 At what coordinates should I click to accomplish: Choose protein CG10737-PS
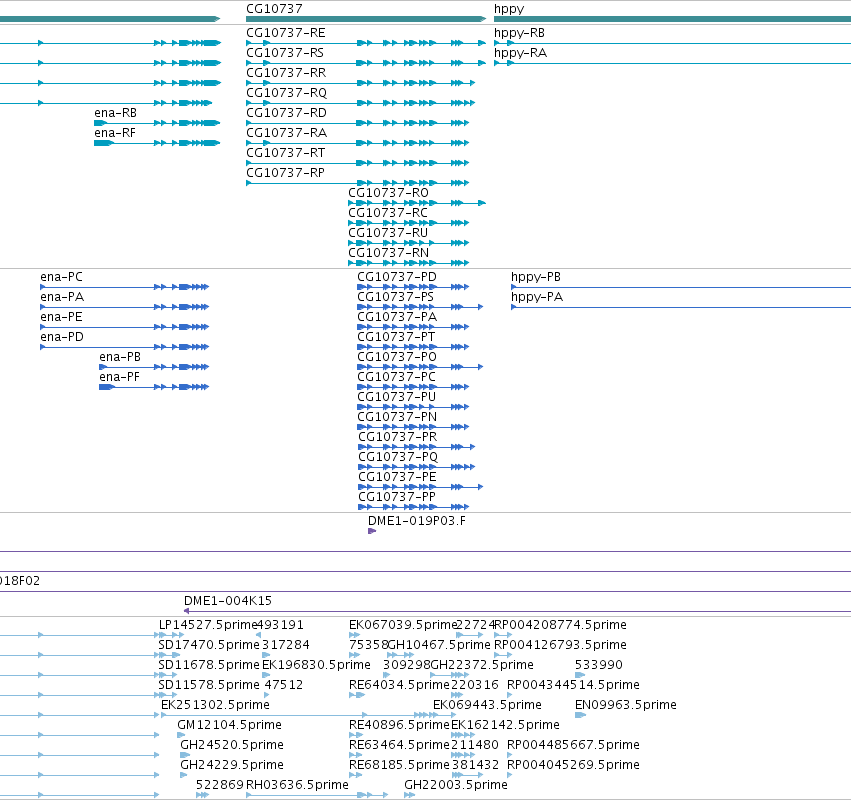coord(396,297)
